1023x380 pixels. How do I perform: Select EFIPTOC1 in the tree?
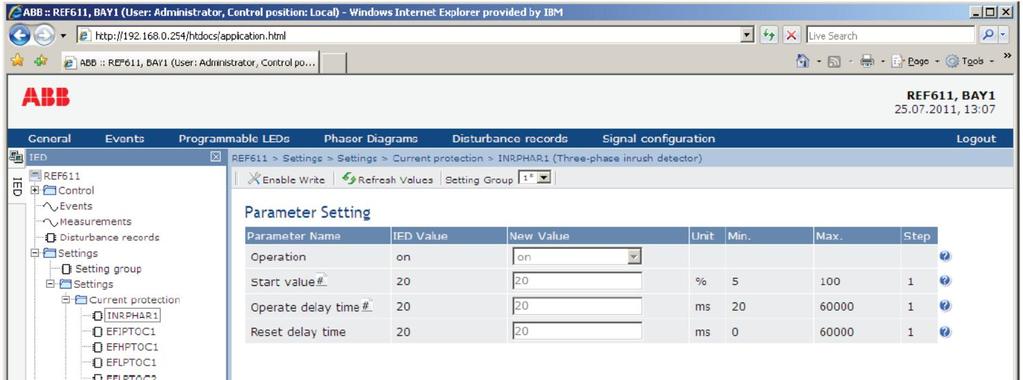tap(131, 331)
